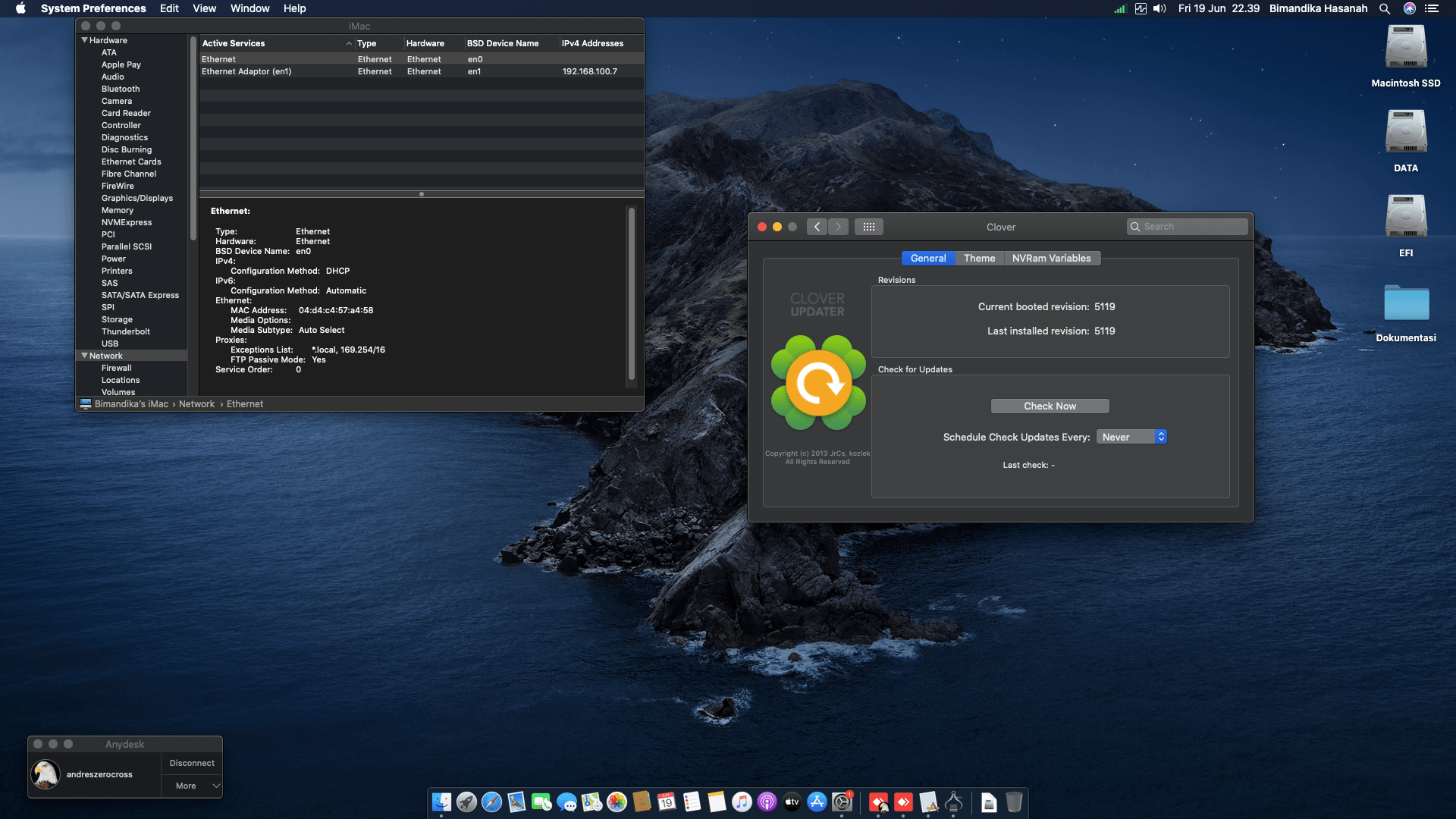Collapse the Hardware section in System Information
Screen dimensions: 1456x819
point(84,40)
